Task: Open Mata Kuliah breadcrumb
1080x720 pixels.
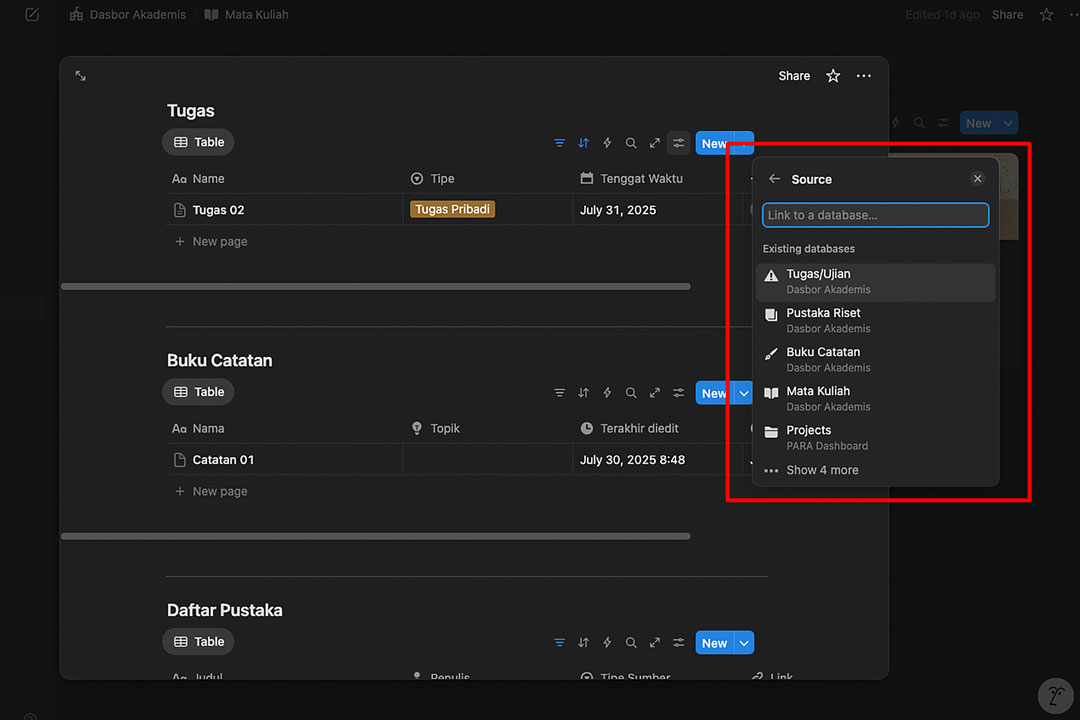Action: [x=247, y=14]
